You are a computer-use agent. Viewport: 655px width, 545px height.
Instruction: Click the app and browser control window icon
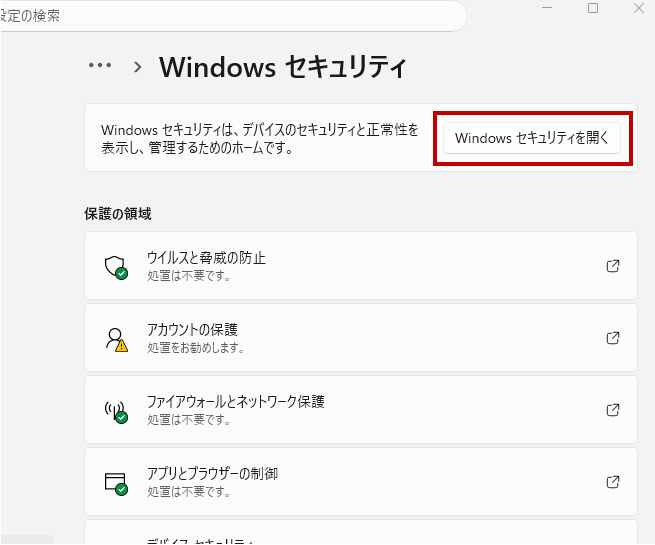[116, 484]
